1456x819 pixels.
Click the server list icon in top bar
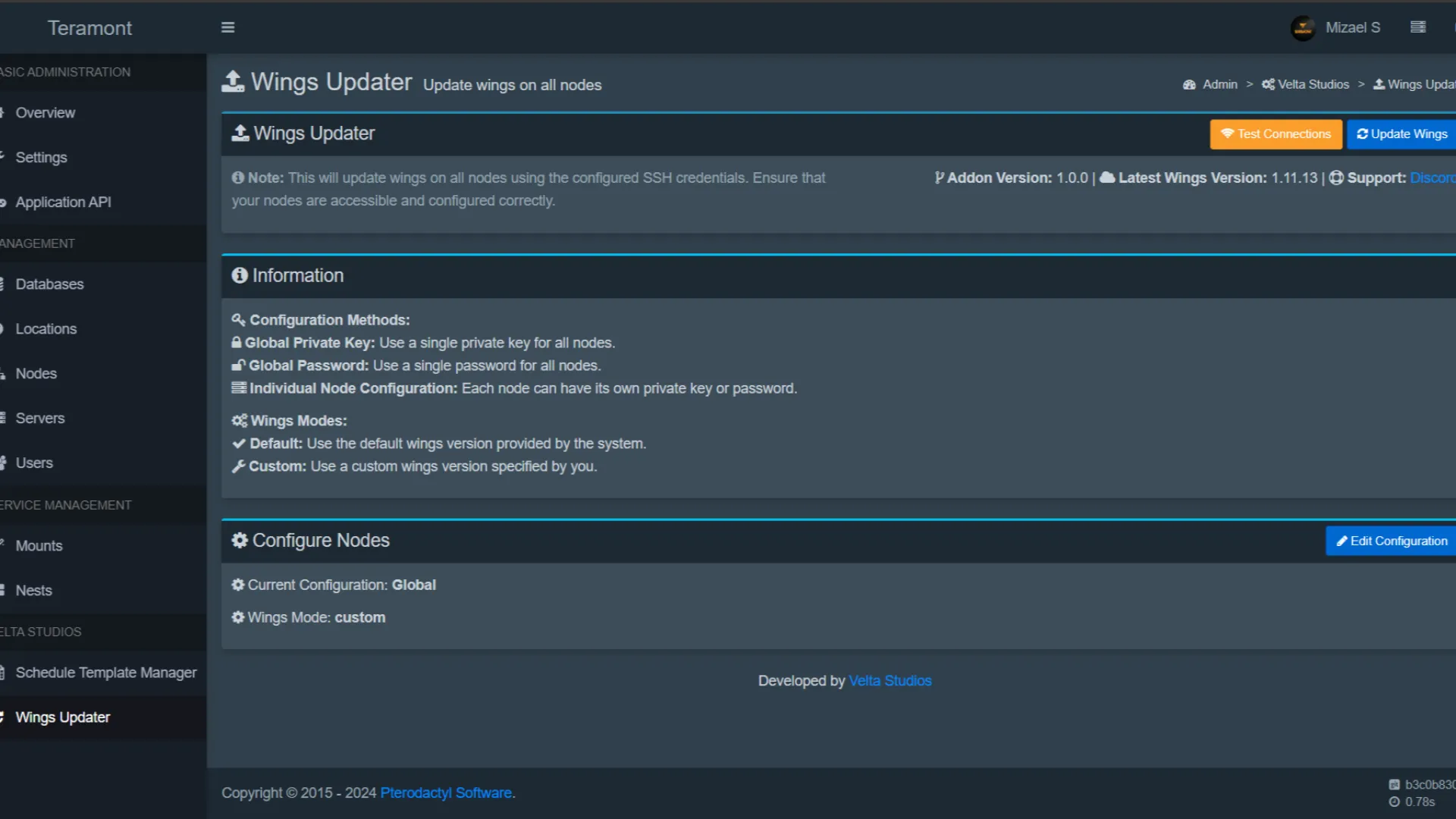pos(1417,27)
